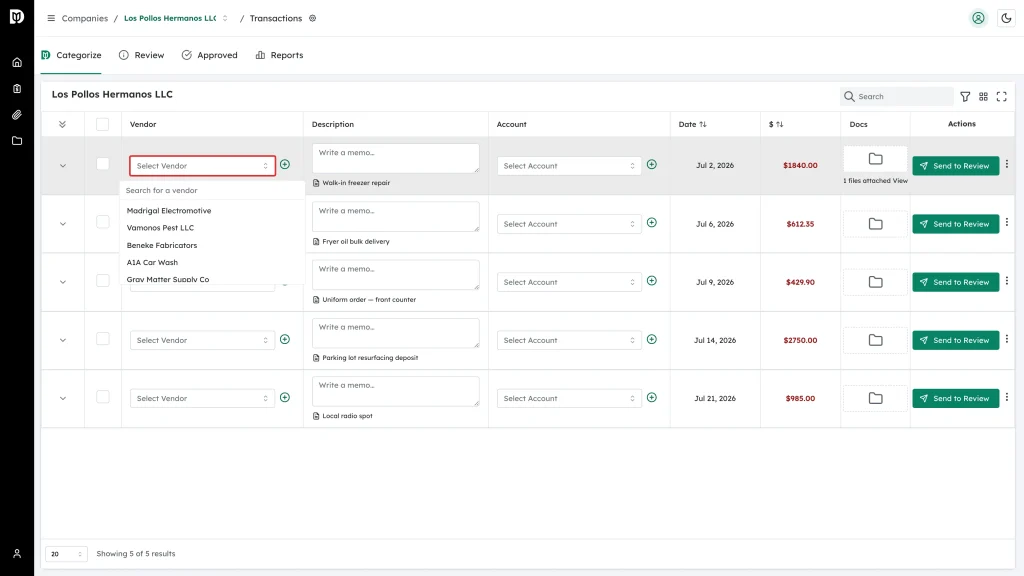
Task: Open docs folder for Local radio spot
Action: 876,398
